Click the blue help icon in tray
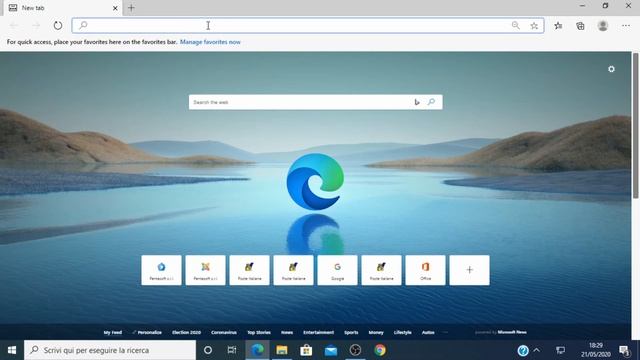 (523, 350)
